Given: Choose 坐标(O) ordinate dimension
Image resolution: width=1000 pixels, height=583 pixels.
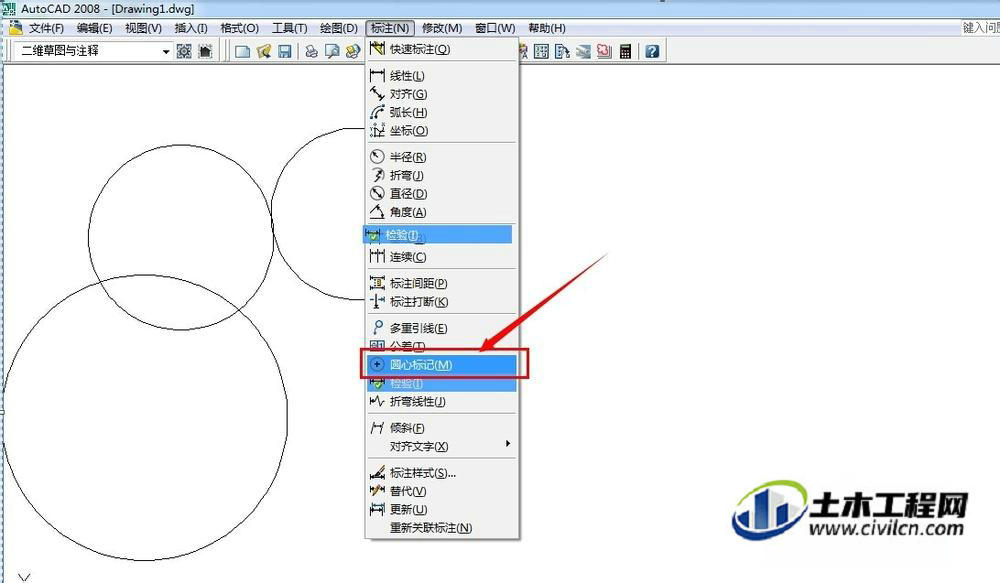Looking at the screenshot, I should 441,131.
